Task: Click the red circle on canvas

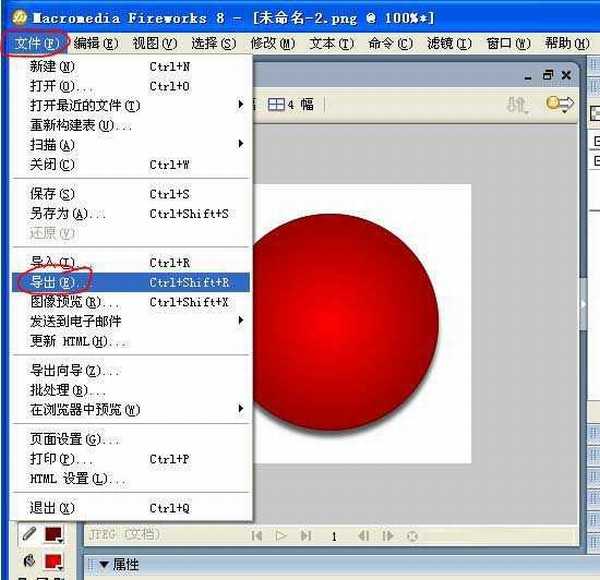Action: pyautogui.click(x=345, y=322)
